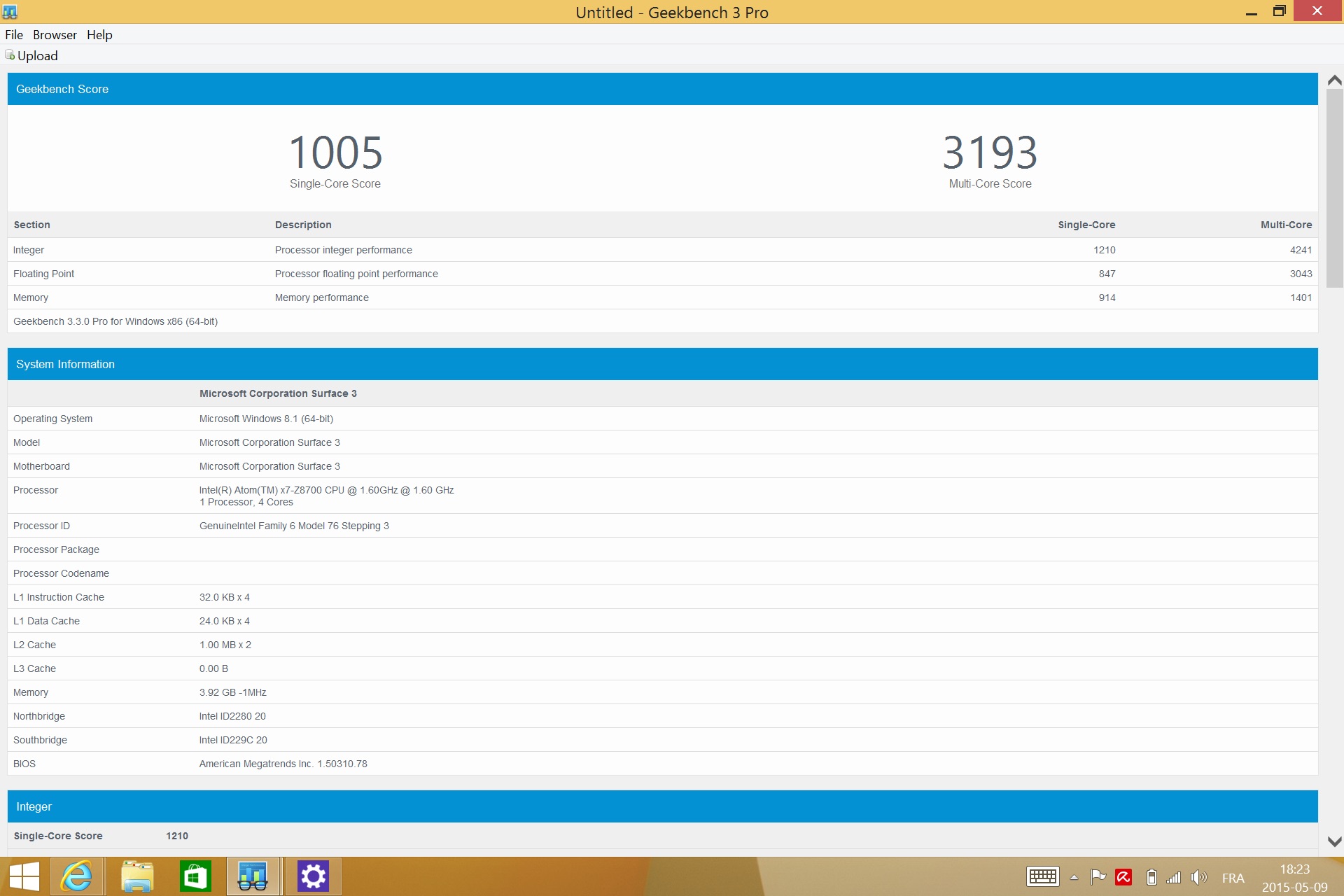The image size is (1344, 896).
Task: Launch Internet Explorer from taskbar
Action: coord(77,876)
